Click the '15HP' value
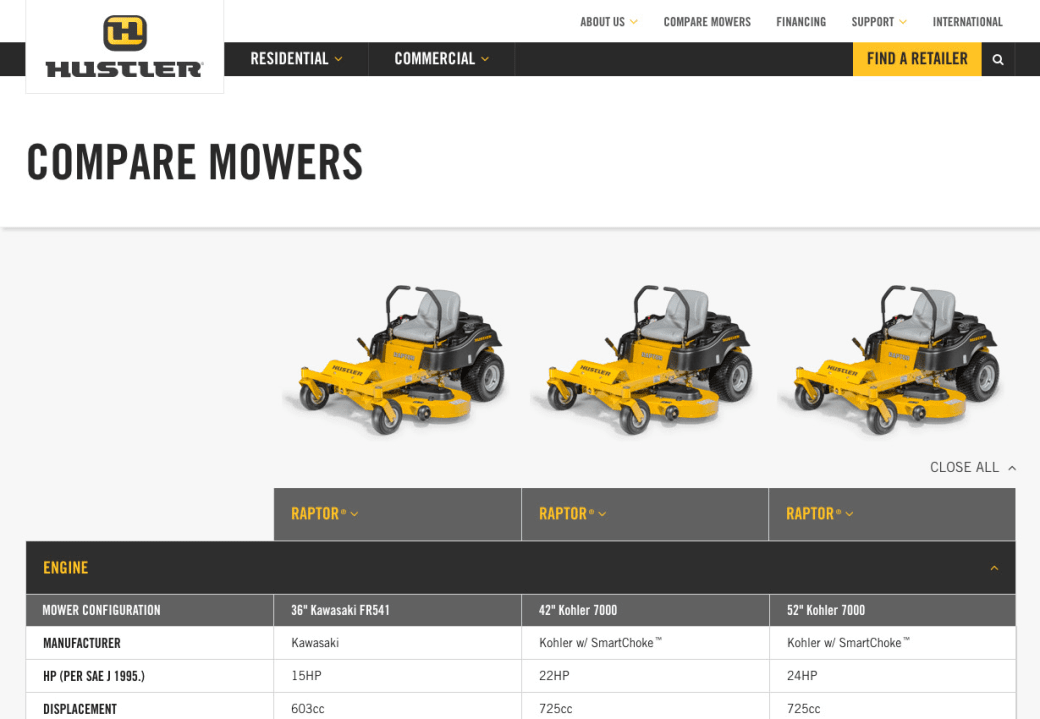The image size is (1040, 719). pos(306,676)
